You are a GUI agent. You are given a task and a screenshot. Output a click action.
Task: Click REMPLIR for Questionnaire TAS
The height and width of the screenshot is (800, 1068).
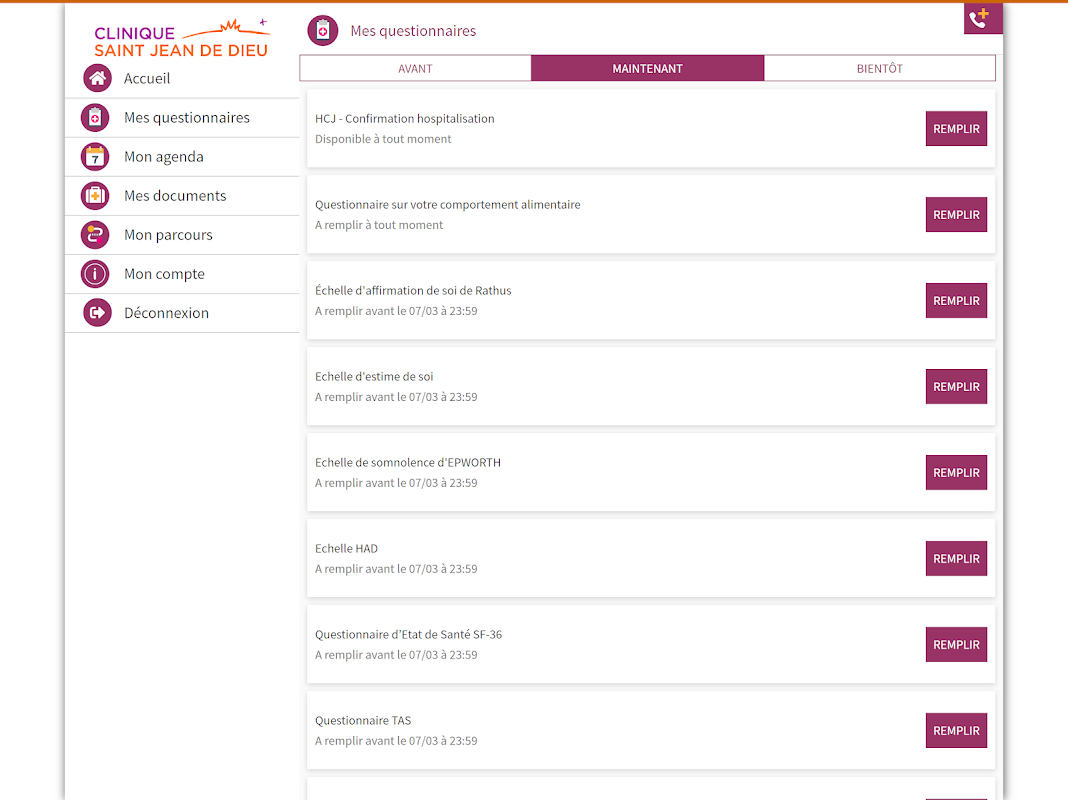[956, 731]
